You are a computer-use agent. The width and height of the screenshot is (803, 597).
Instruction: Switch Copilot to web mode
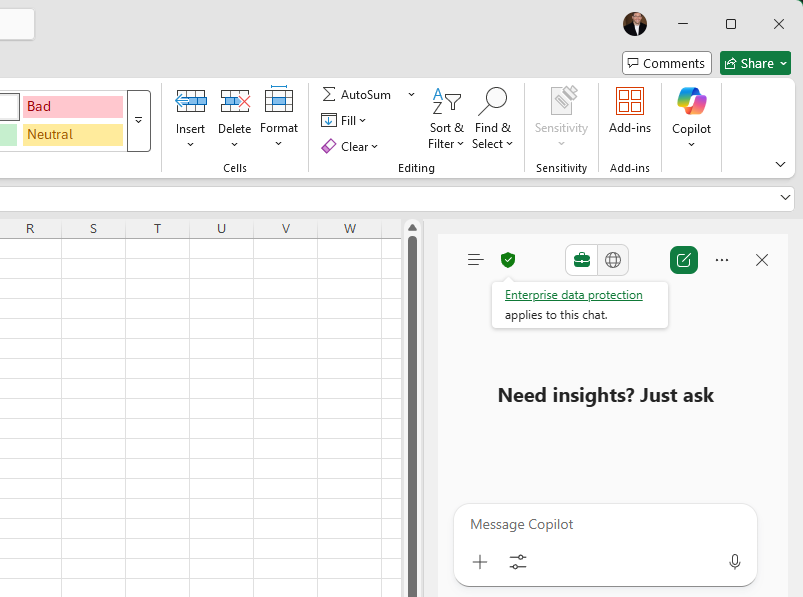click(x=613, y=260)
